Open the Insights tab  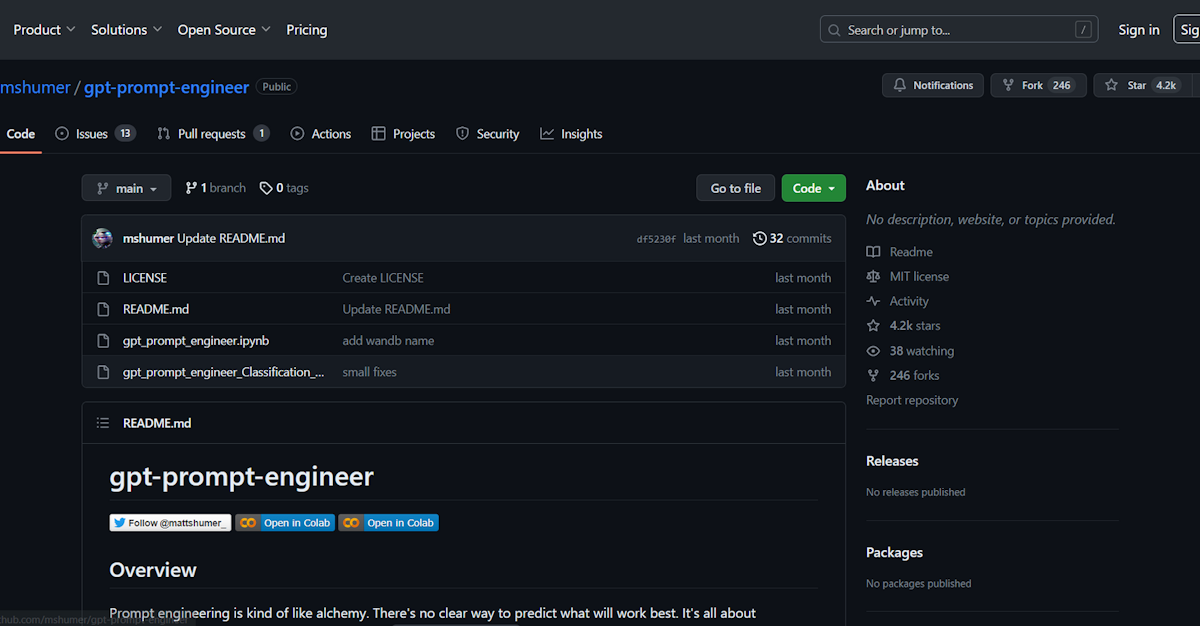coord(571,134)
